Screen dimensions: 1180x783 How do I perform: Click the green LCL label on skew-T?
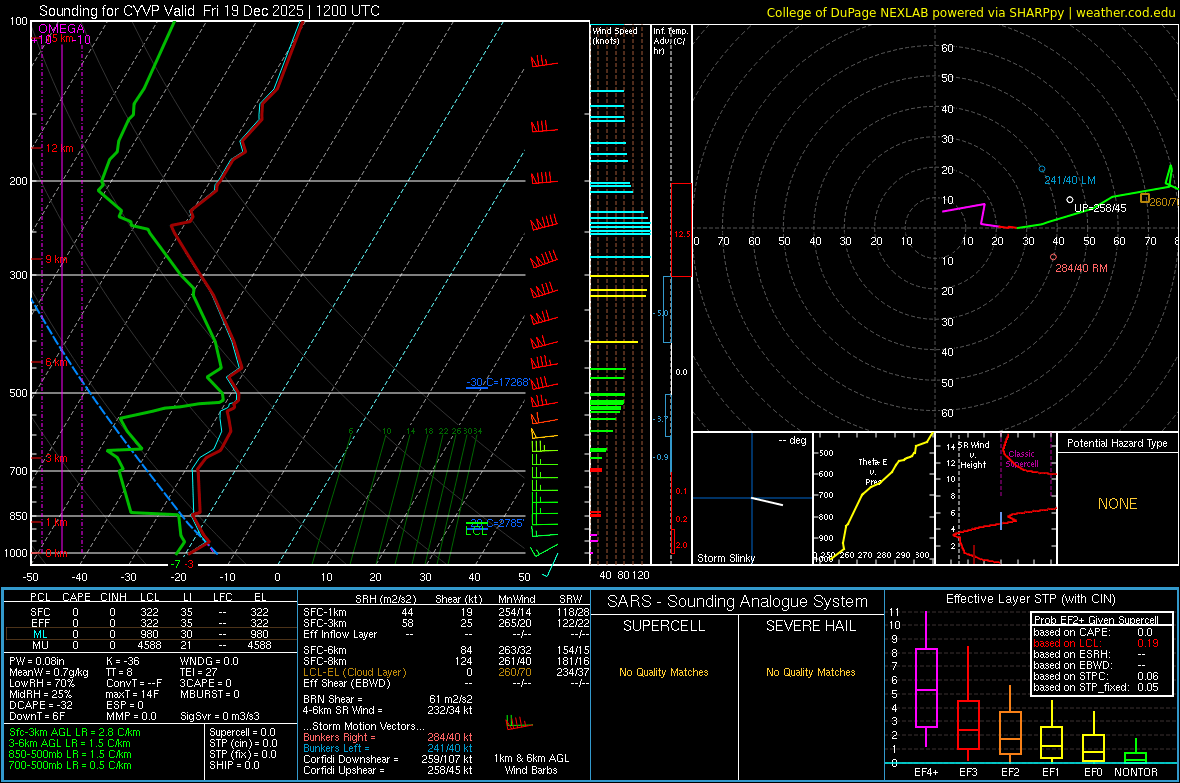(476, 531)
